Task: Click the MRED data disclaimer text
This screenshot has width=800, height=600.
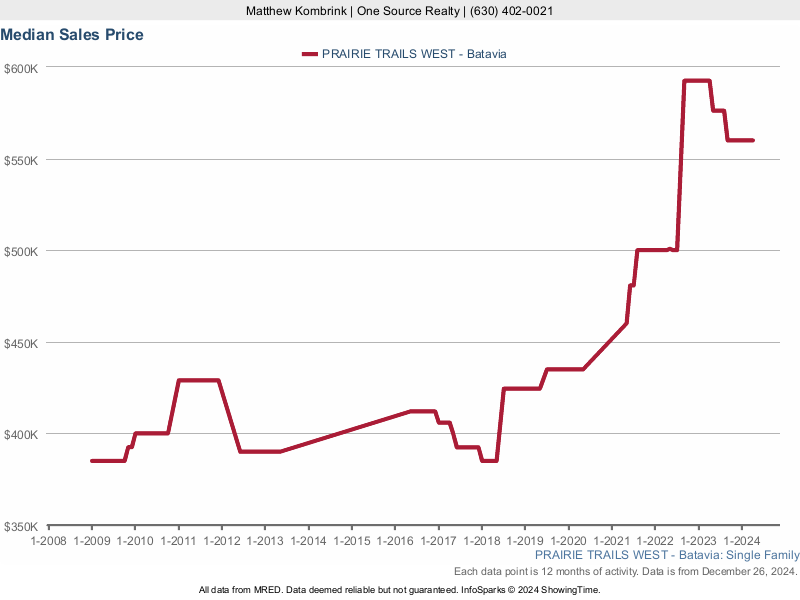Action: pyautogui.click(x=400, y=590)
